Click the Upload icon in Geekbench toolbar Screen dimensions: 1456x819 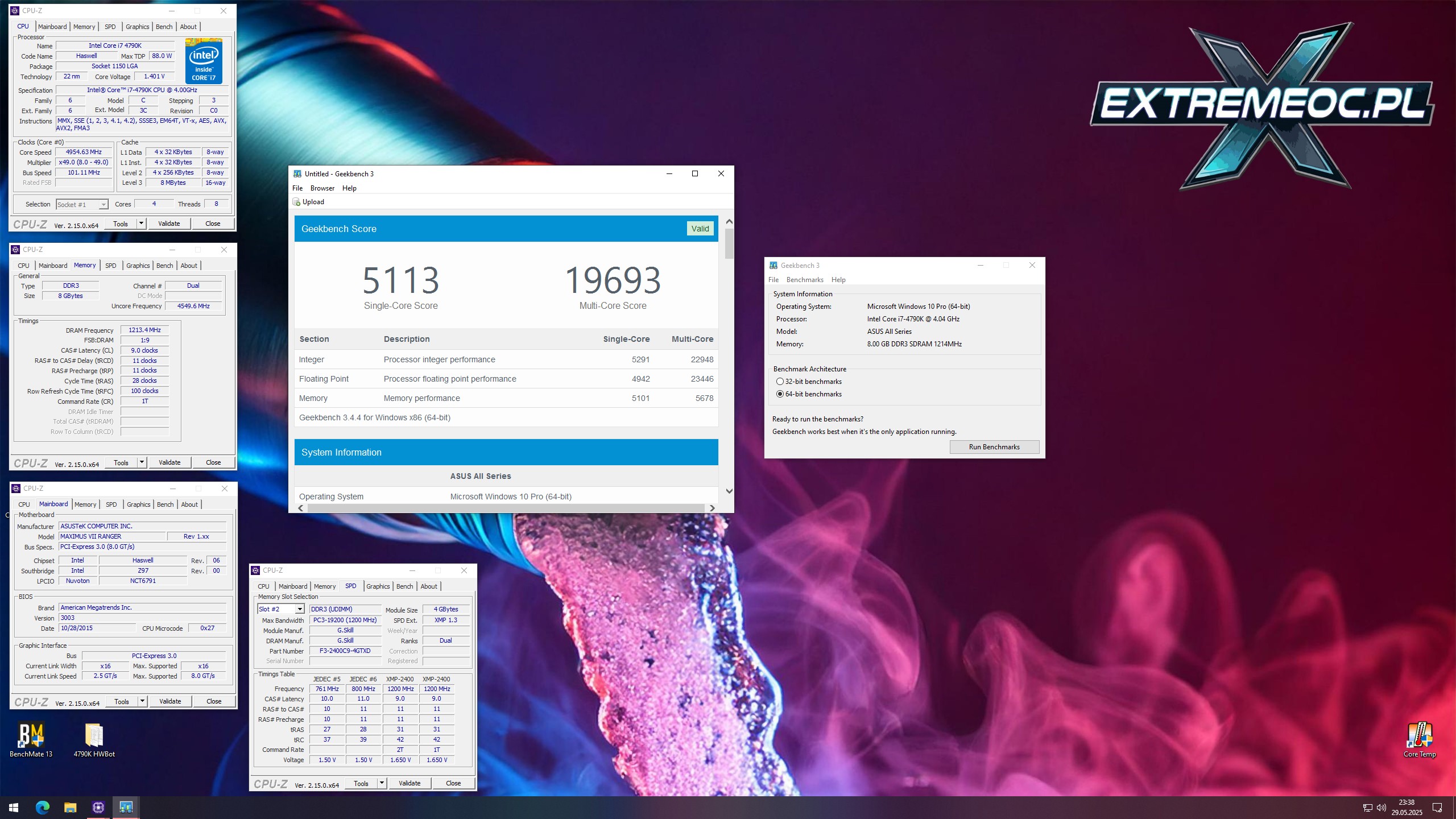pos(296,202)
